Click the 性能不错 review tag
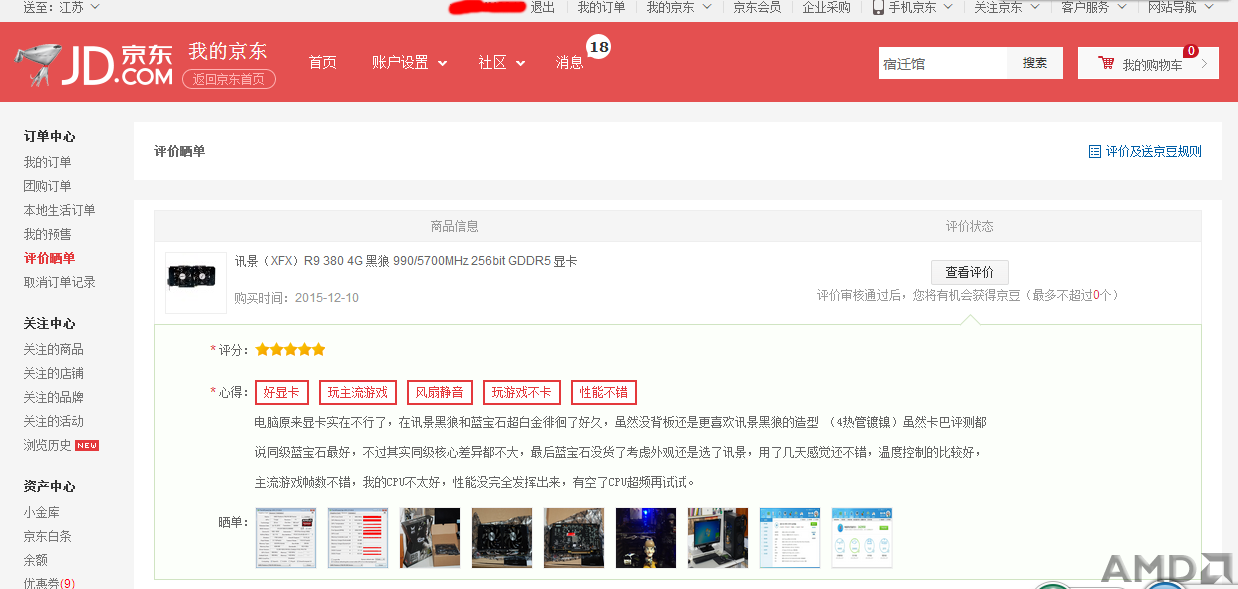The height and width of the screenshot is (589, 1238). tap(604, 392)
